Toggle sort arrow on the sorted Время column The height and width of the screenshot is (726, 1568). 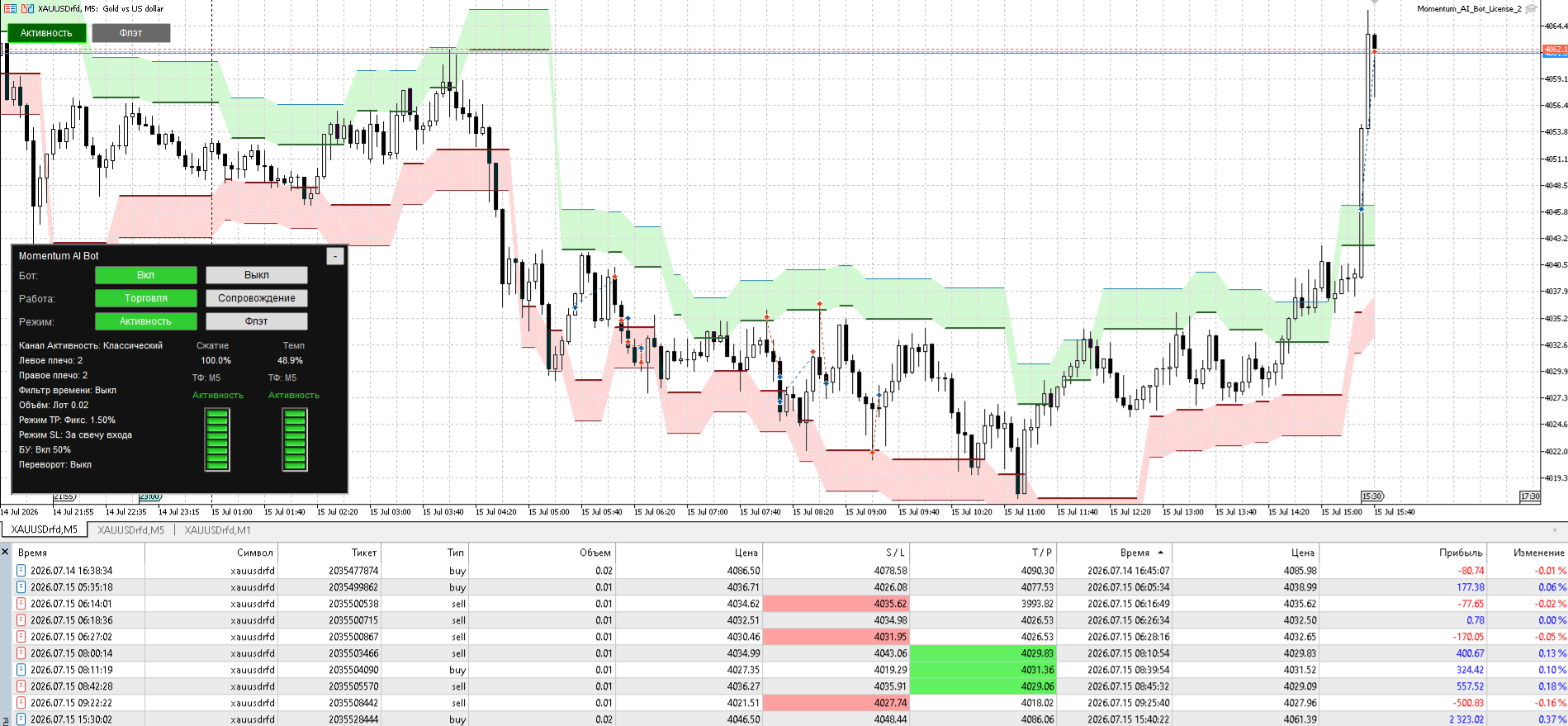coord(1160,553)
